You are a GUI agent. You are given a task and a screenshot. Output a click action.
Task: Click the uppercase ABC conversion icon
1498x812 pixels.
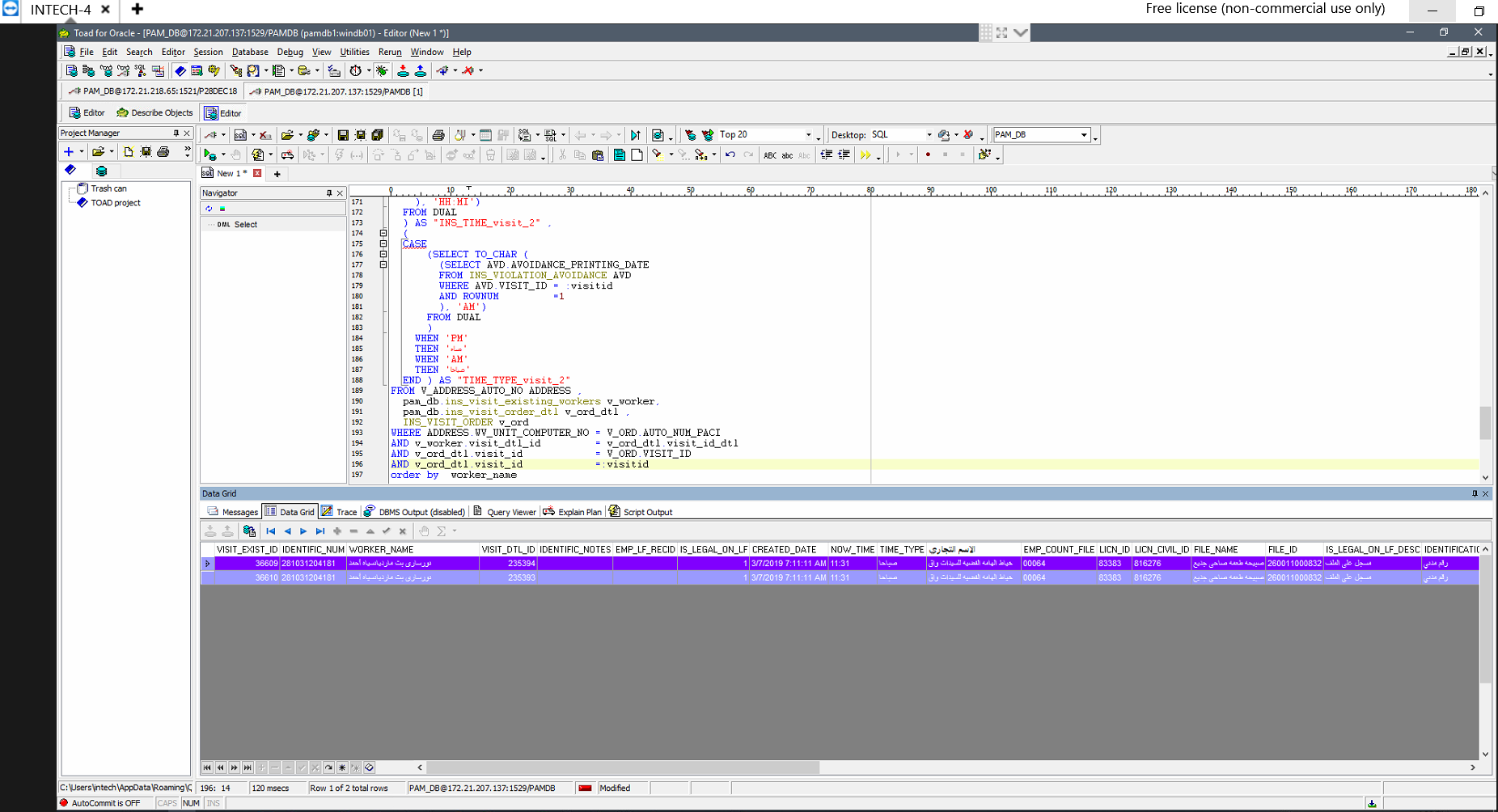pos(770,155)
